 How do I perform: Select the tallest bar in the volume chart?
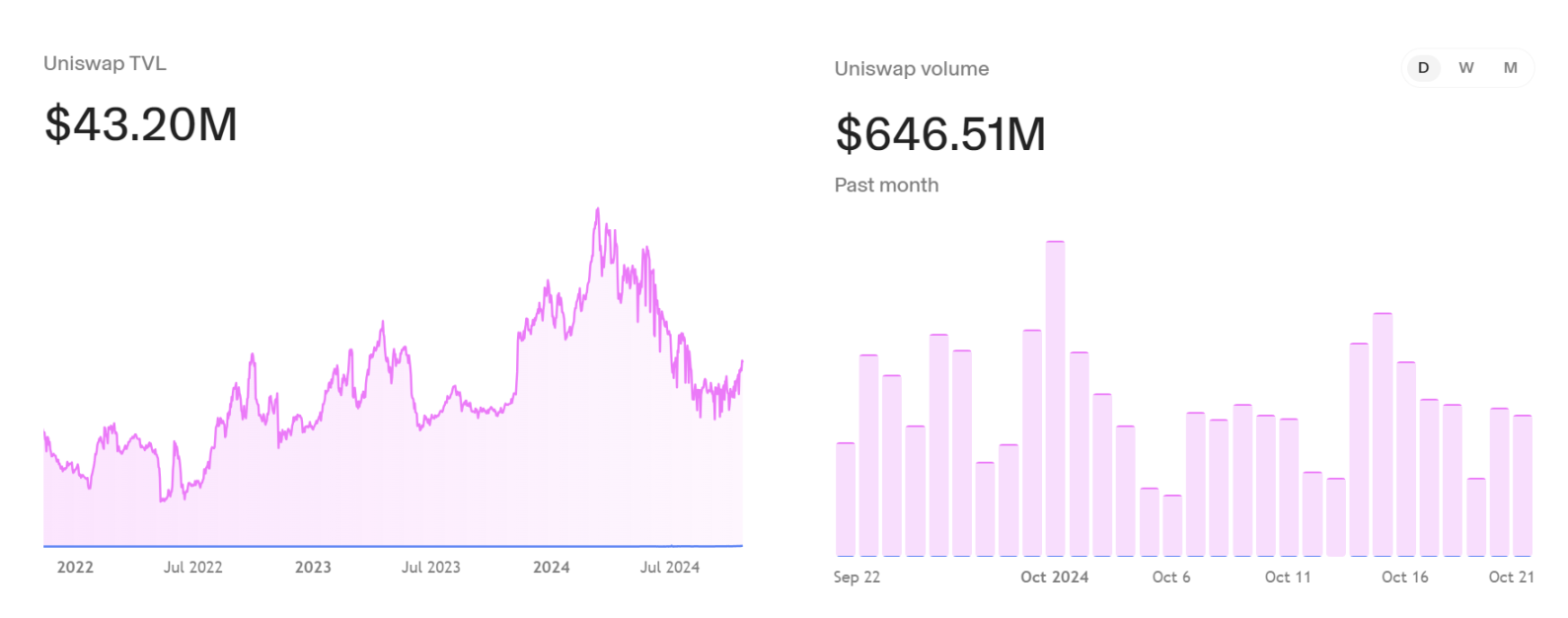click(x=1055, y=399)
